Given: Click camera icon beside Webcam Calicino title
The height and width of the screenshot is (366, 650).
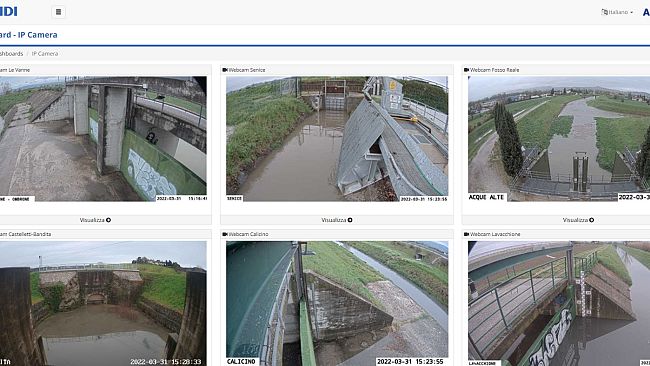Looking at the screenshot, I should click(x=225, y=234).
